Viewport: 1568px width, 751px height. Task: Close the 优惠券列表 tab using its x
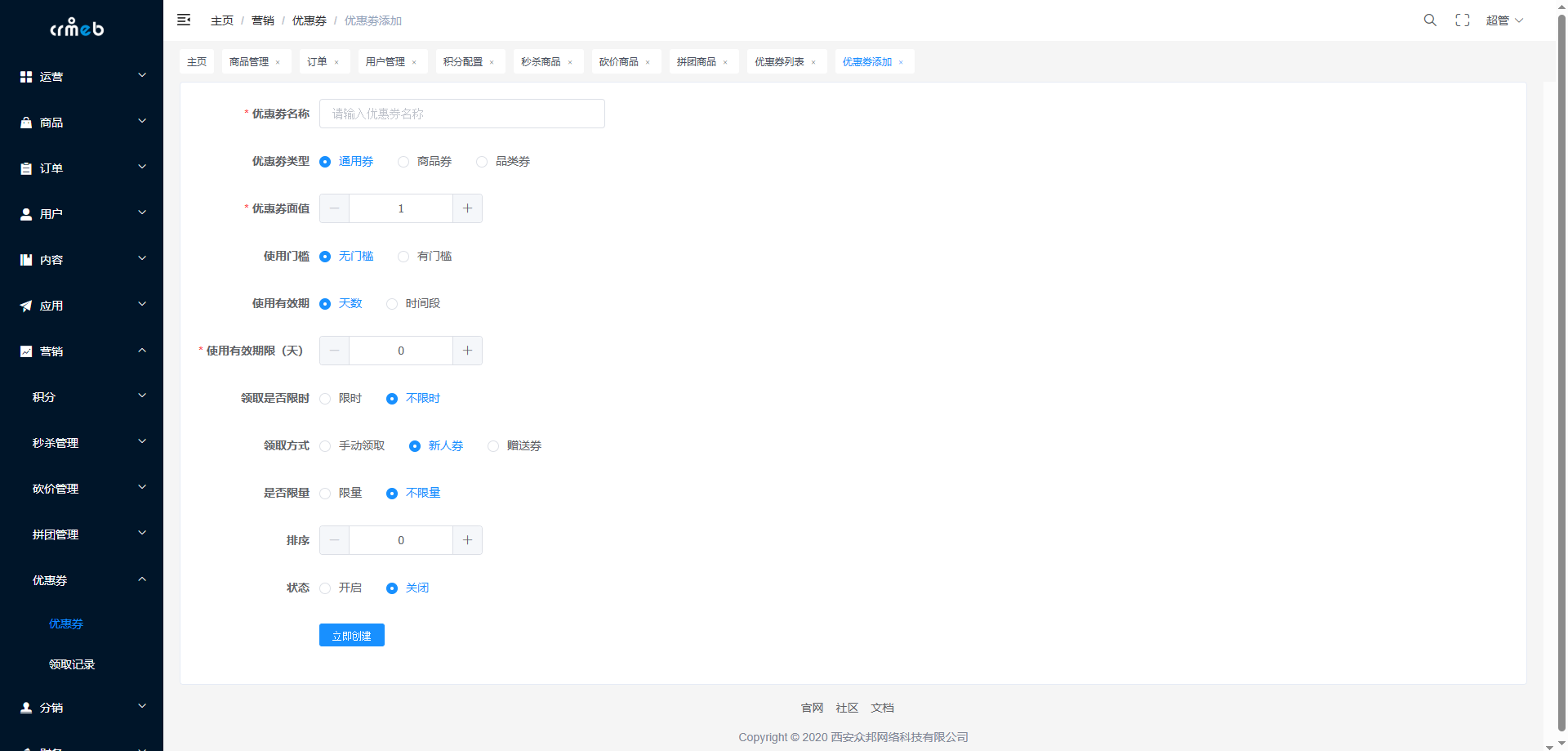813,62
